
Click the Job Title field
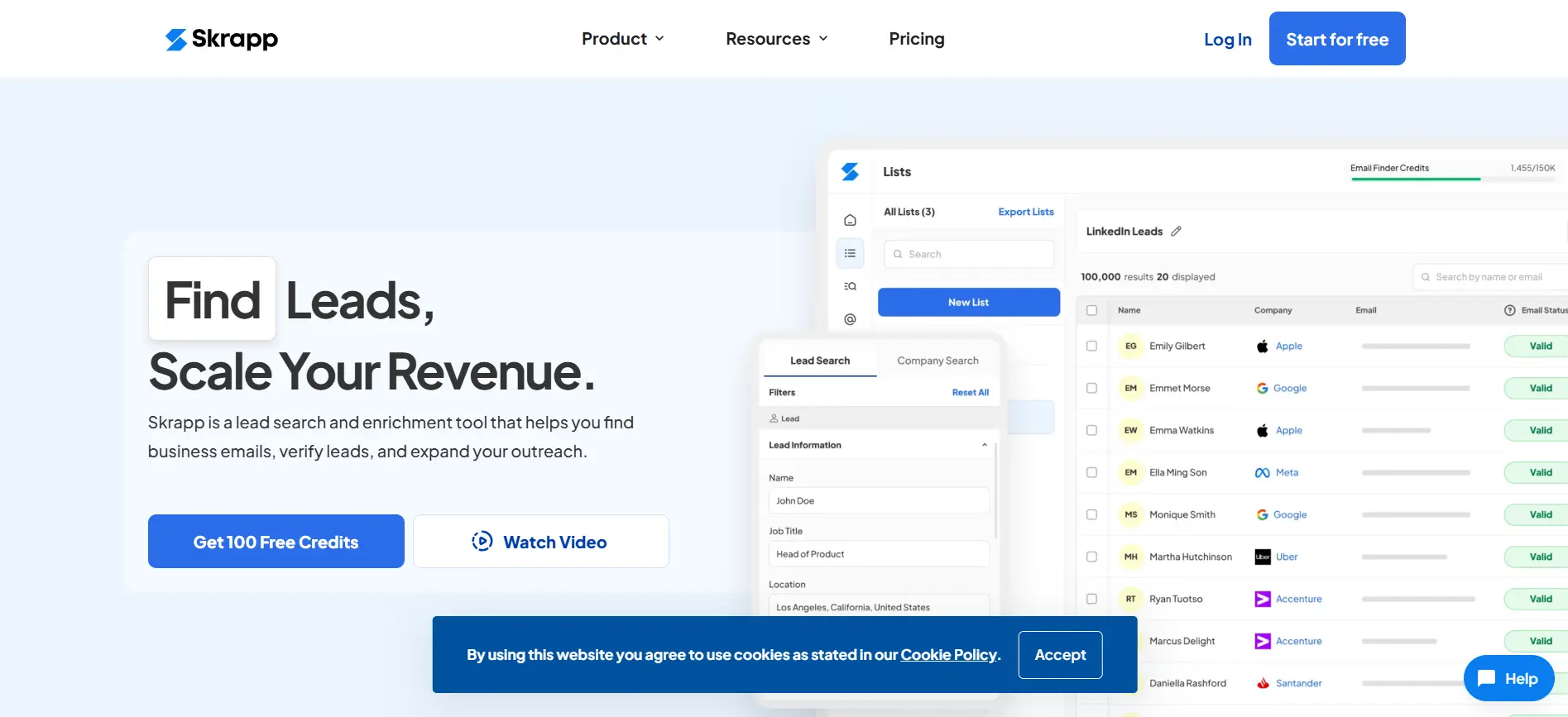click(879, 554)
